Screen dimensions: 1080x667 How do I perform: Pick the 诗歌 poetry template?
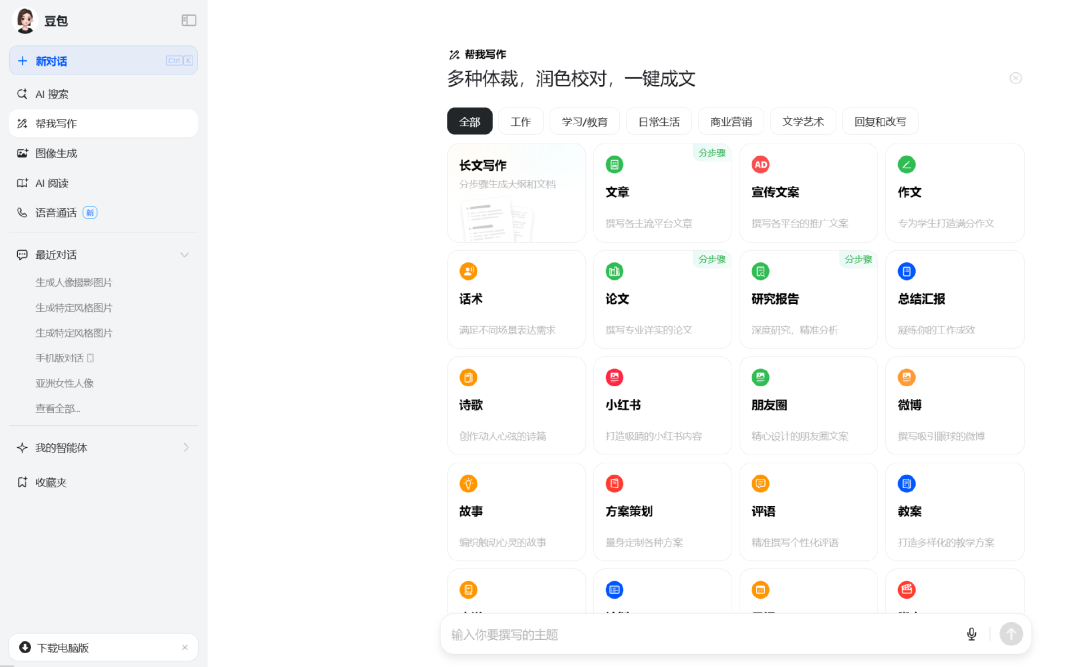pyautogui.click(x=517, y=406)
